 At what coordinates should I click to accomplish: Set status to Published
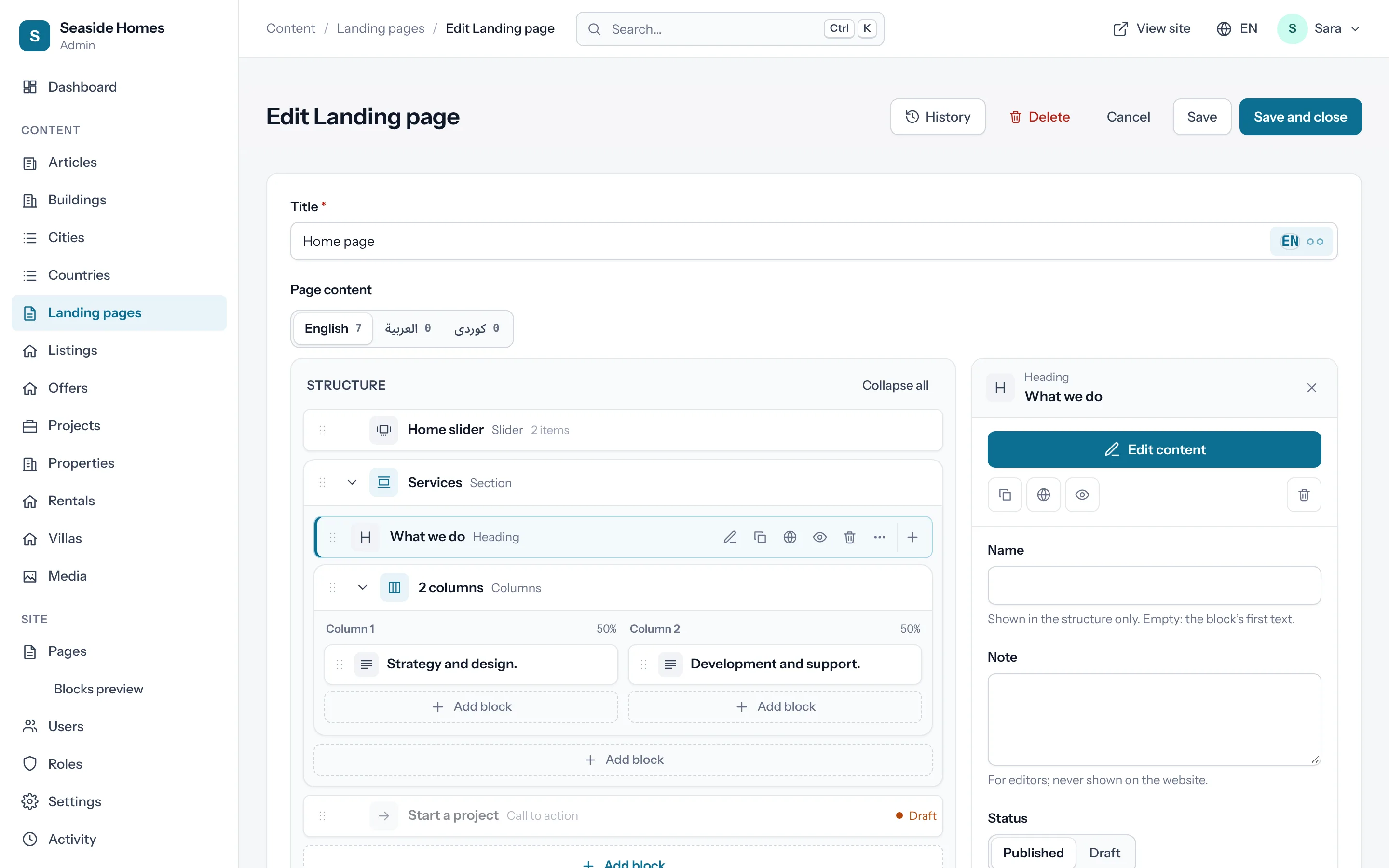[1033, 853]
